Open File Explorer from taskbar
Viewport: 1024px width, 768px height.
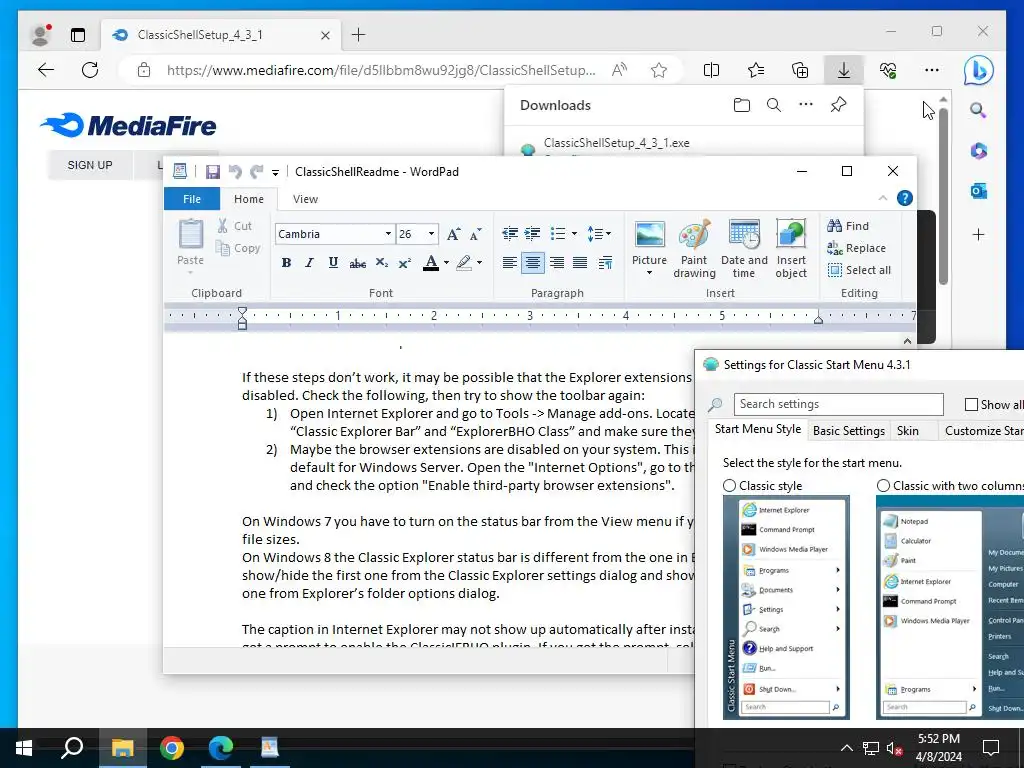pos(122,748)
